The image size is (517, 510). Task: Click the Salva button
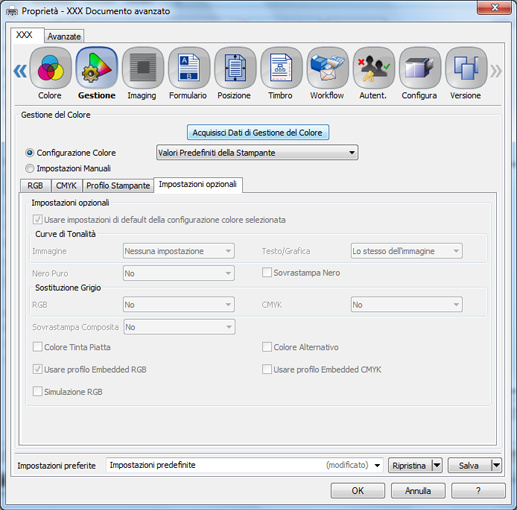[469, 465]
